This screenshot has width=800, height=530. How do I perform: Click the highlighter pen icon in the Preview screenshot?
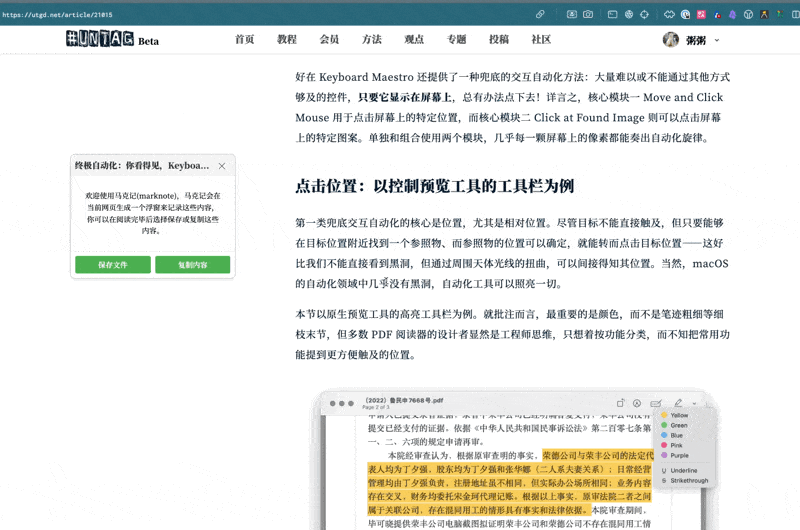pos(678,402)
